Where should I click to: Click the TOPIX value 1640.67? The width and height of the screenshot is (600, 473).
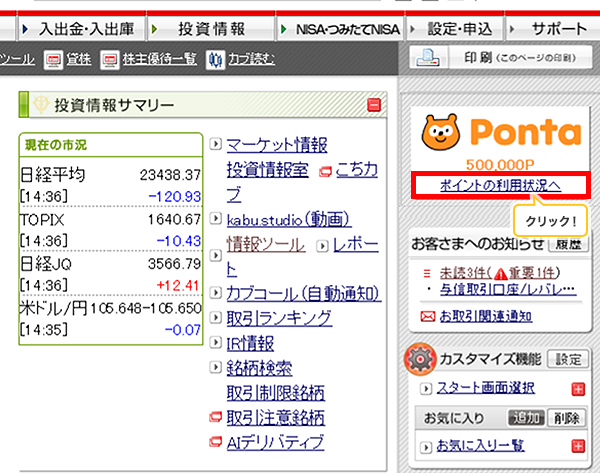coord(174,219)
